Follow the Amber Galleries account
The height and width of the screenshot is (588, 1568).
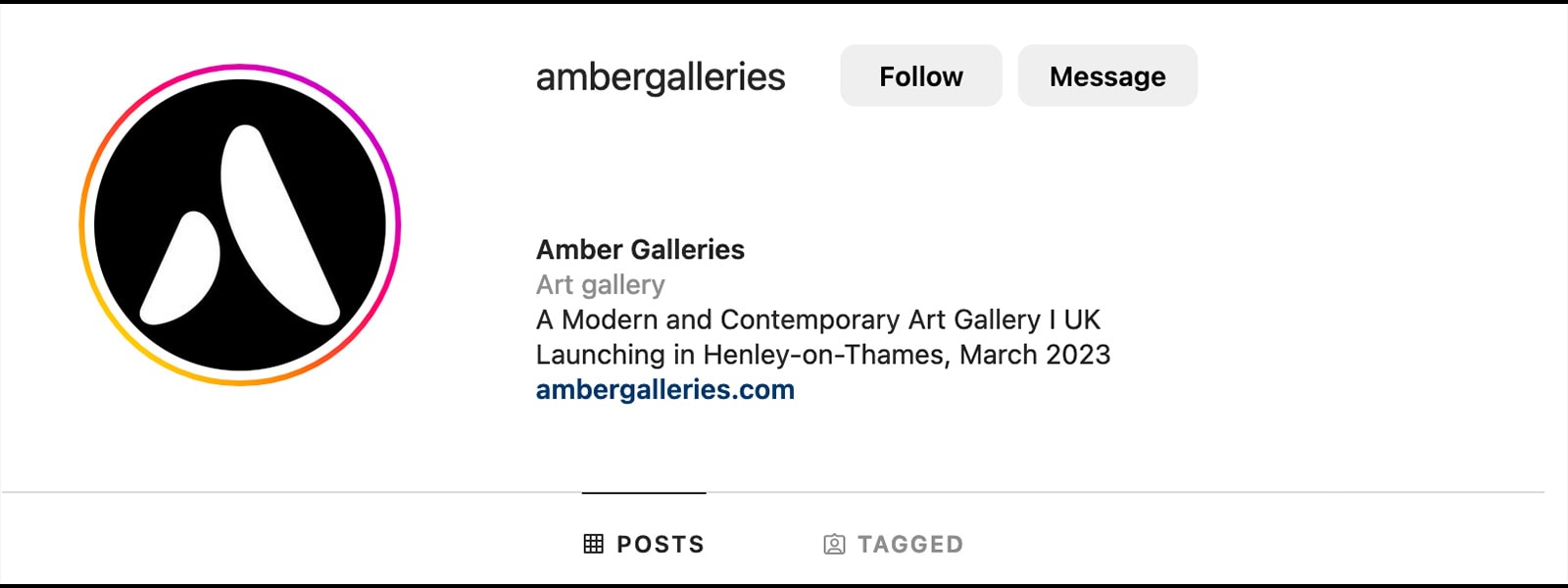click(x=920, y=75)
